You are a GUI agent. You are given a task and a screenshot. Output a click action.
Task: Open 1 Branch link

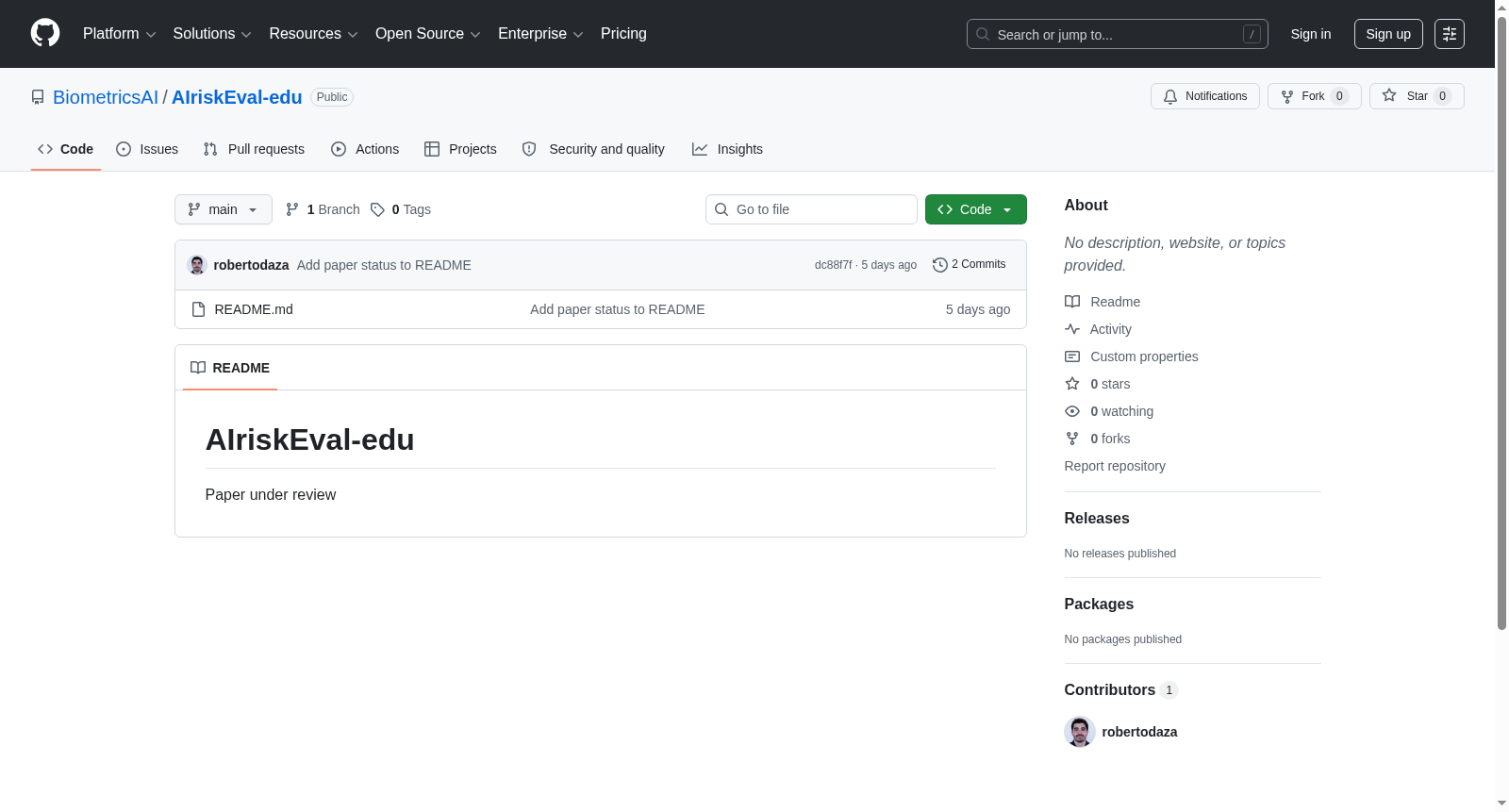(323, 209)
